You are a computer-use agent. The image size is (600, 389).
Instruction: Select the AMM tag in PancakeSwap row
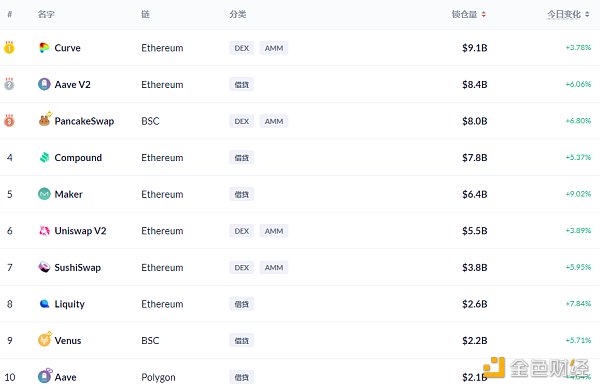pyautogui.click(x=274, y=121)
